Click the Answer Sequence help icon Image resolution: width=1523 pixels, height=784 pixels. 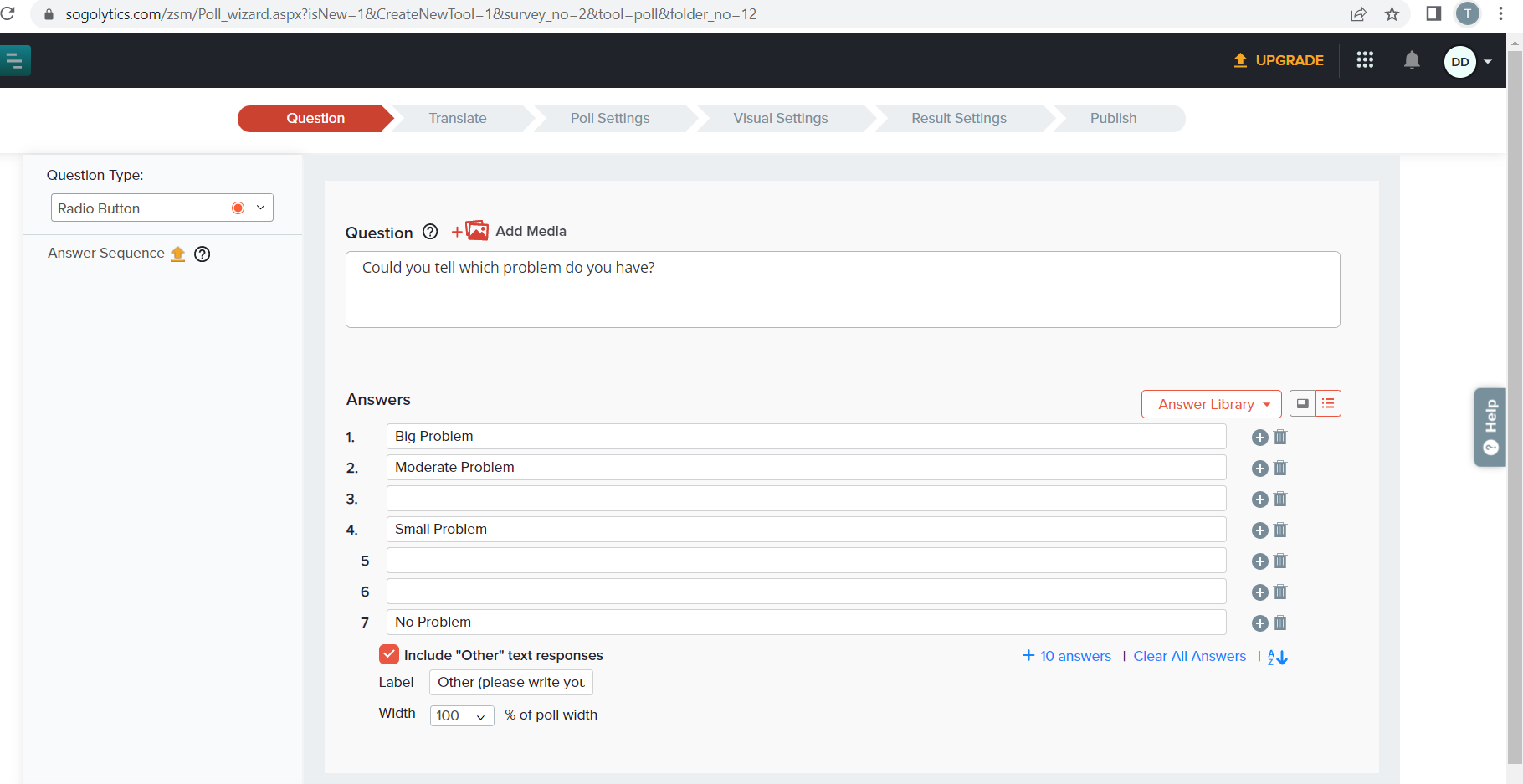202,254
